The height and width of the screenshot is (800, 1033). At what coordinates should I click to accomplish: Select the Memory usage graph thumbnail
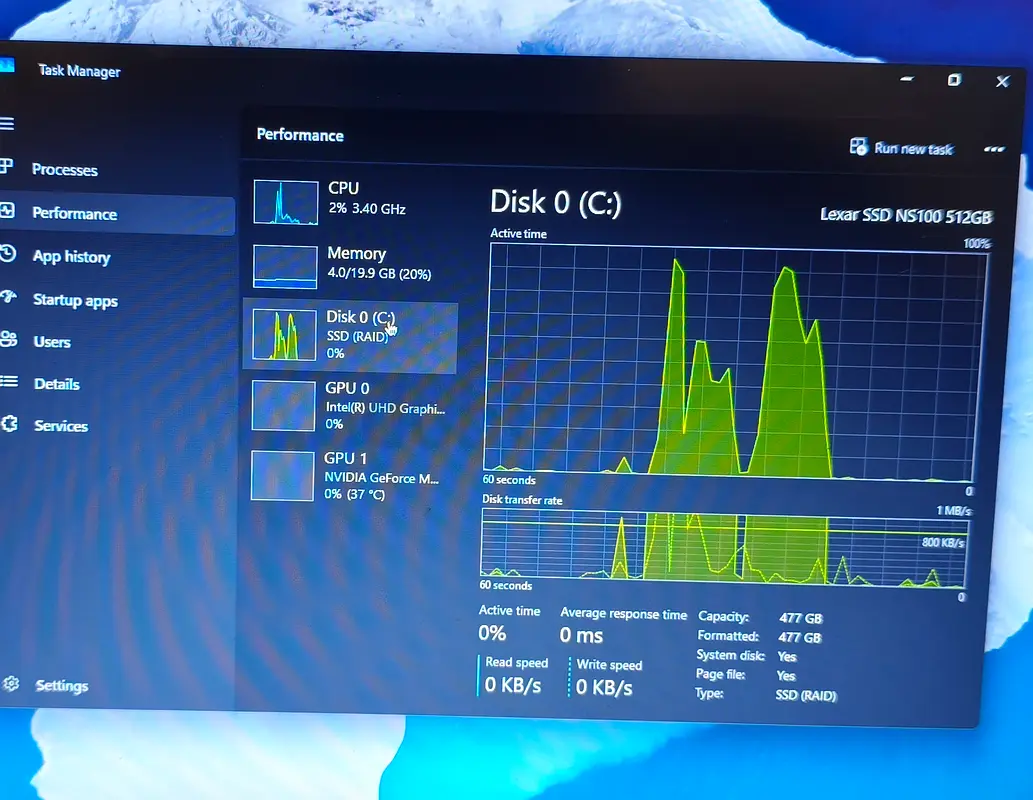(x=285, y=267)
